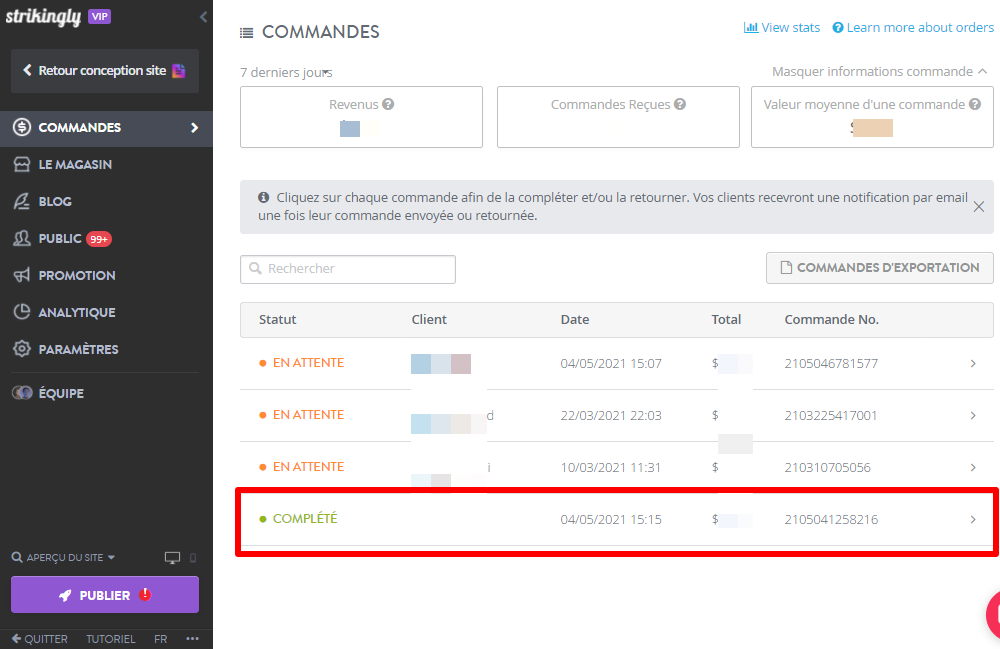Click Quitter at the bottom

coord(40,639)
